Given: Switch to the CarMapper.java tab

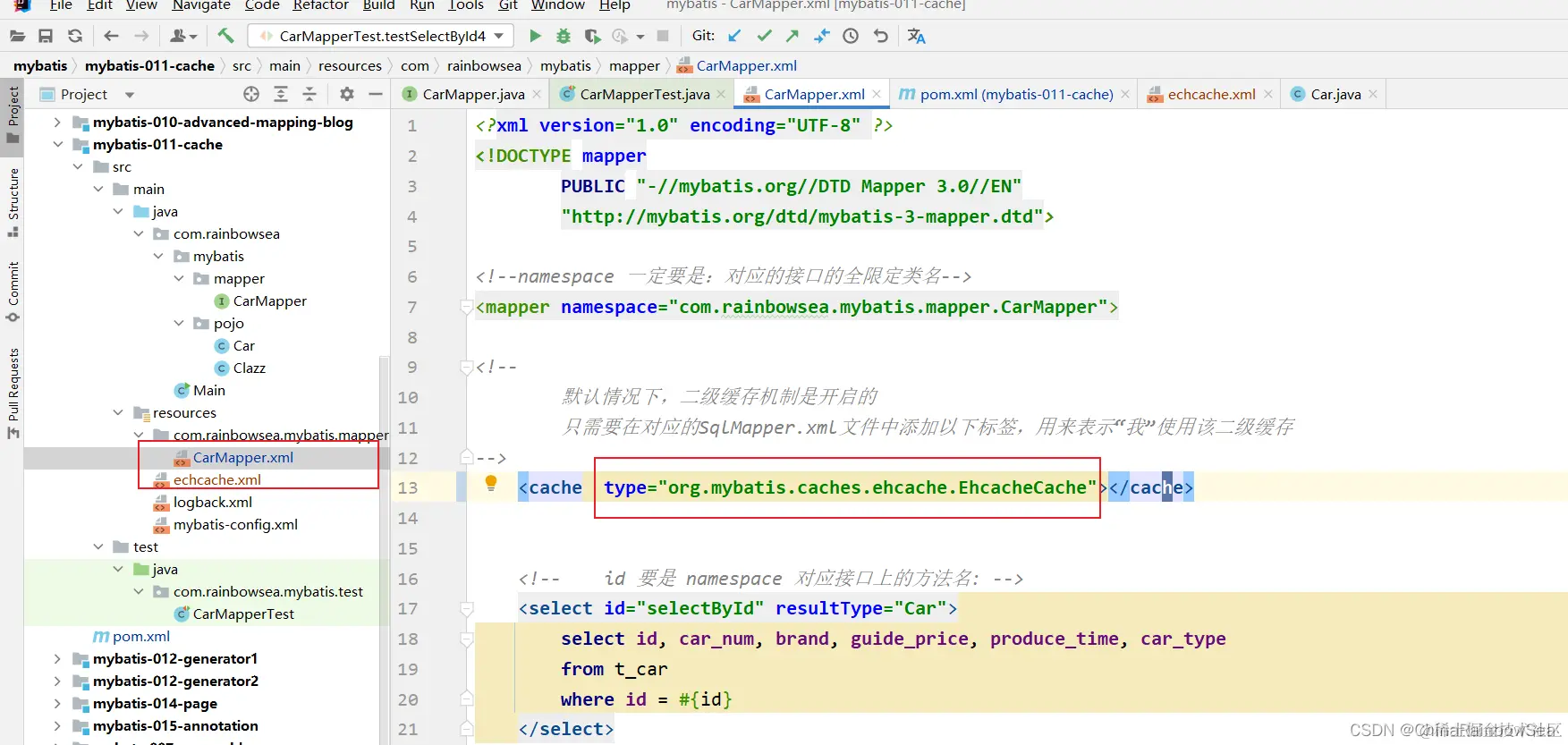Looking at the screenshot, I should click(473, 94).
